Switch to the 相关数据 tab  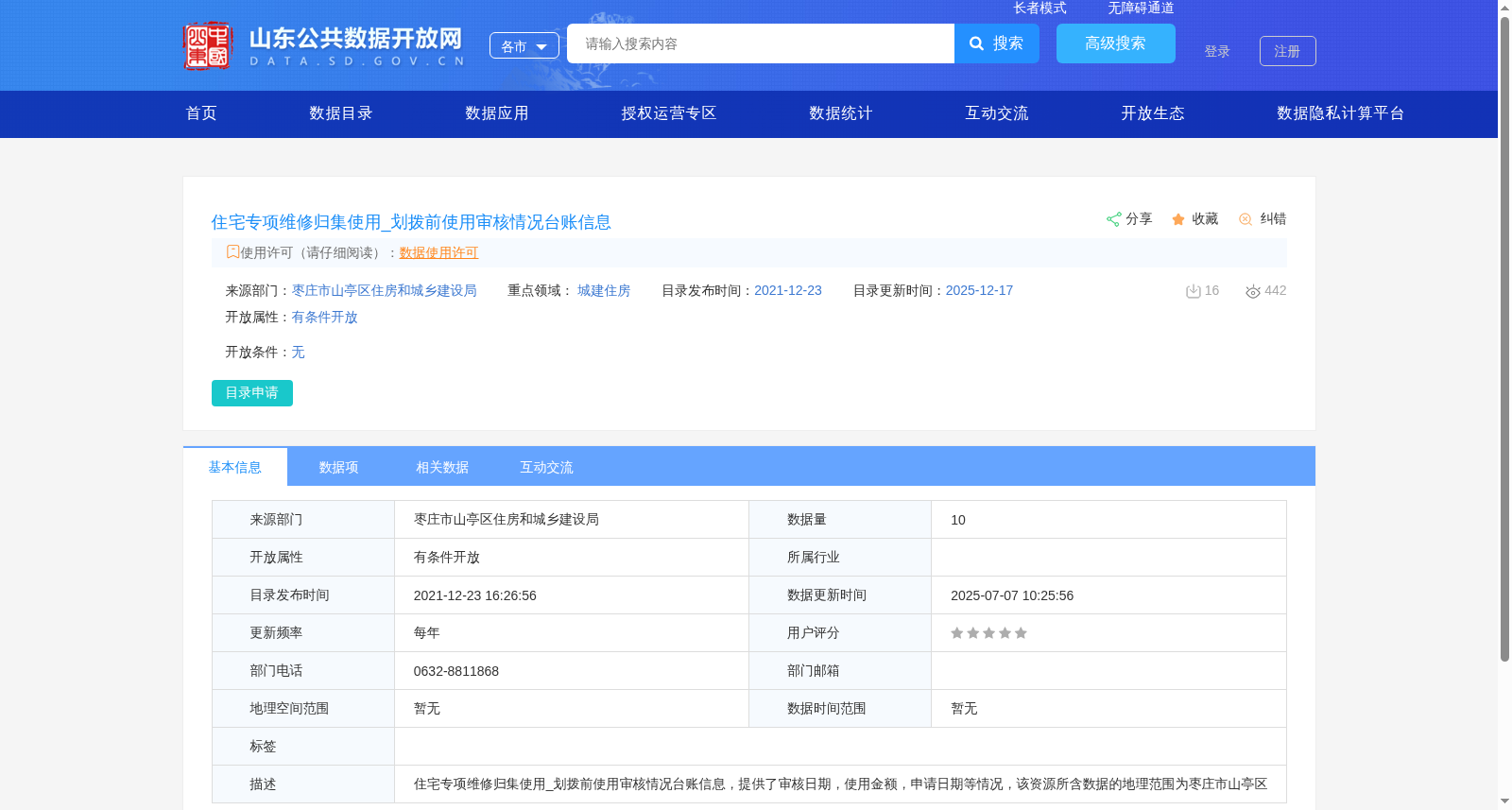point(442,467)
